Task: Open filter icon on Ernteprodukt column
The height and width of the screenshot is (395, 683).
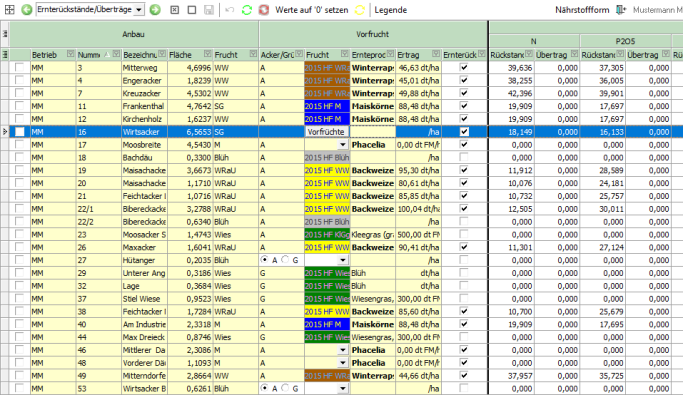Action: 390,54
